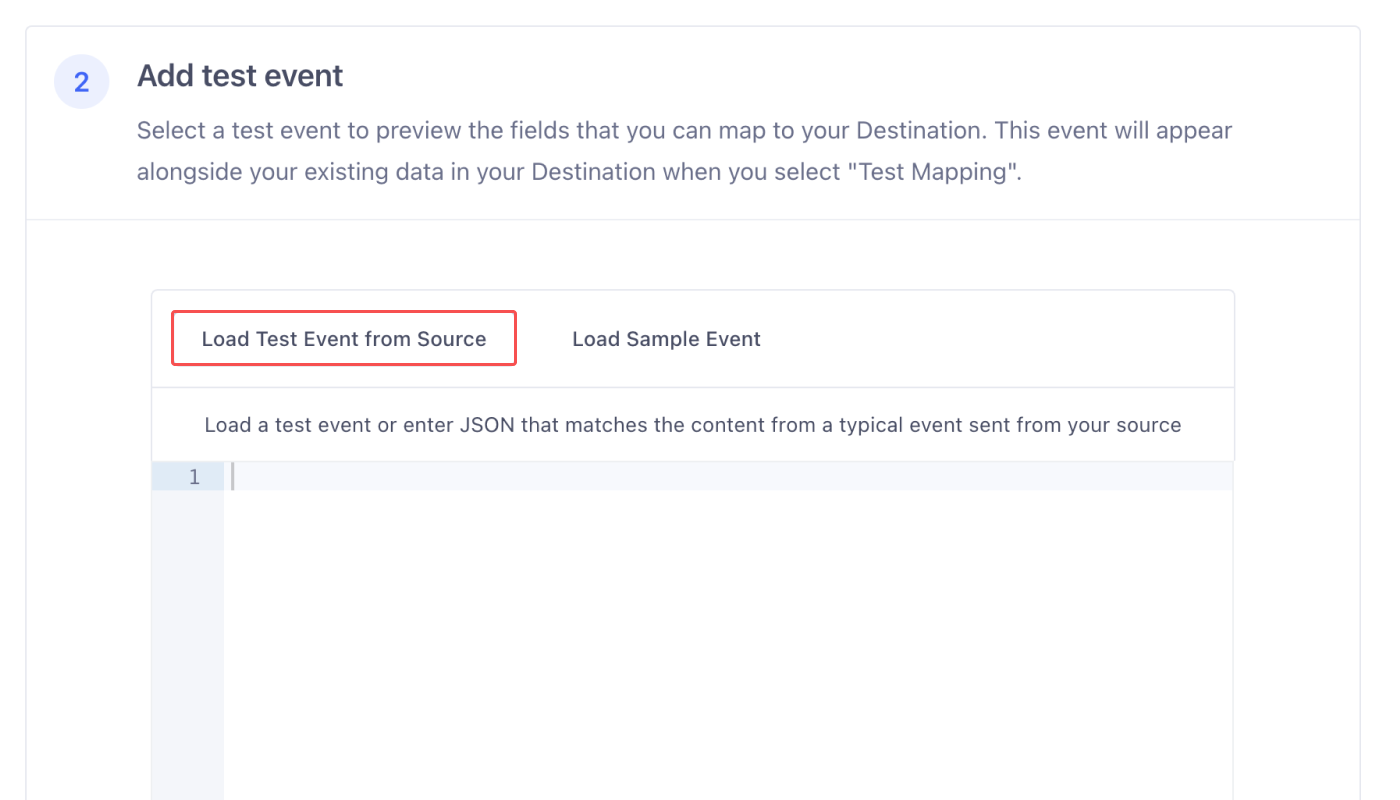Select line number 1 in the editor gutter
Image resolution: width=1400 pixels, height=800 pixels.
click(194, 477)
